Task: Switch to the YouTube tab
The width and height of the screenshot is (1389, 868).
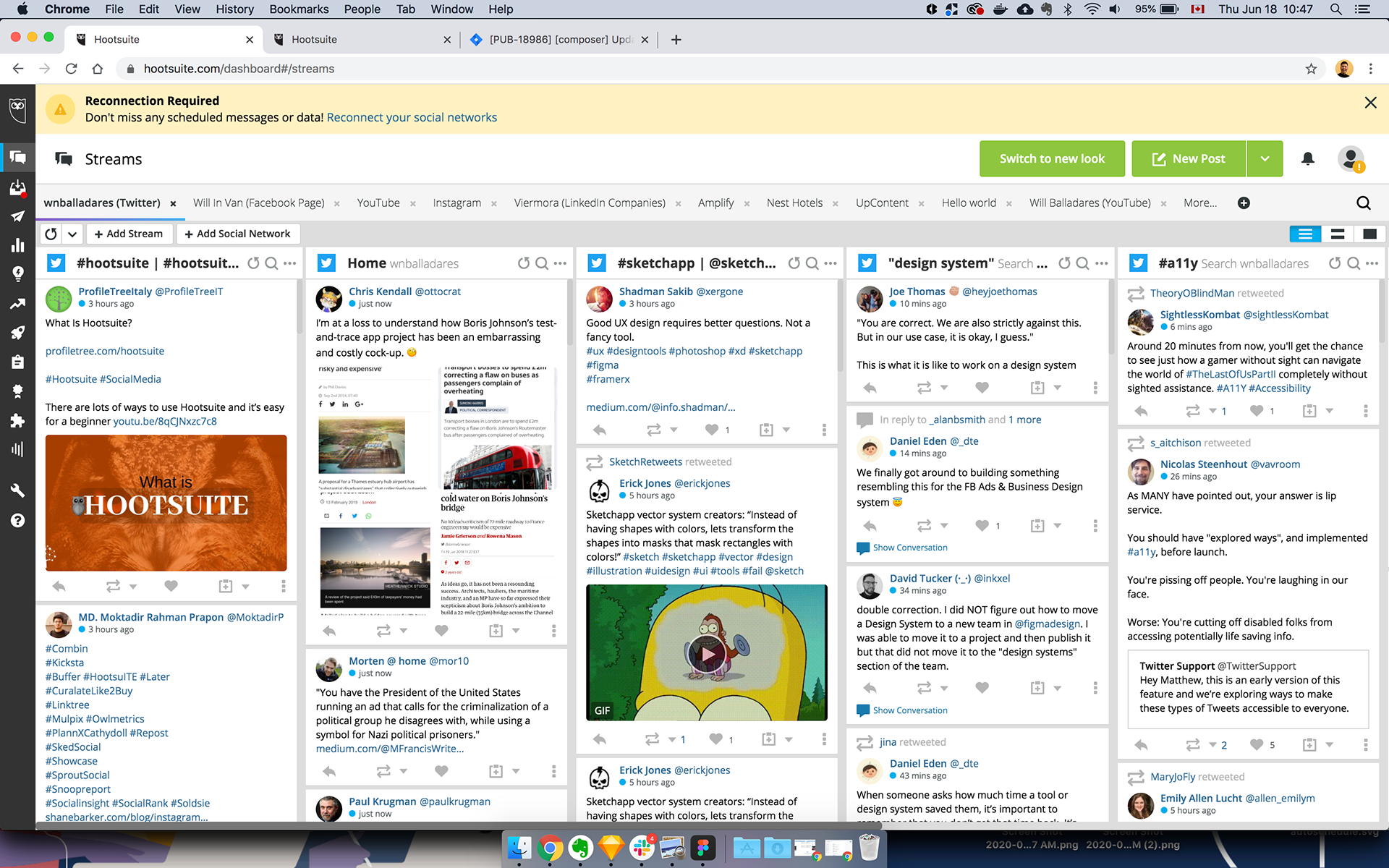Action: [378, 203]
